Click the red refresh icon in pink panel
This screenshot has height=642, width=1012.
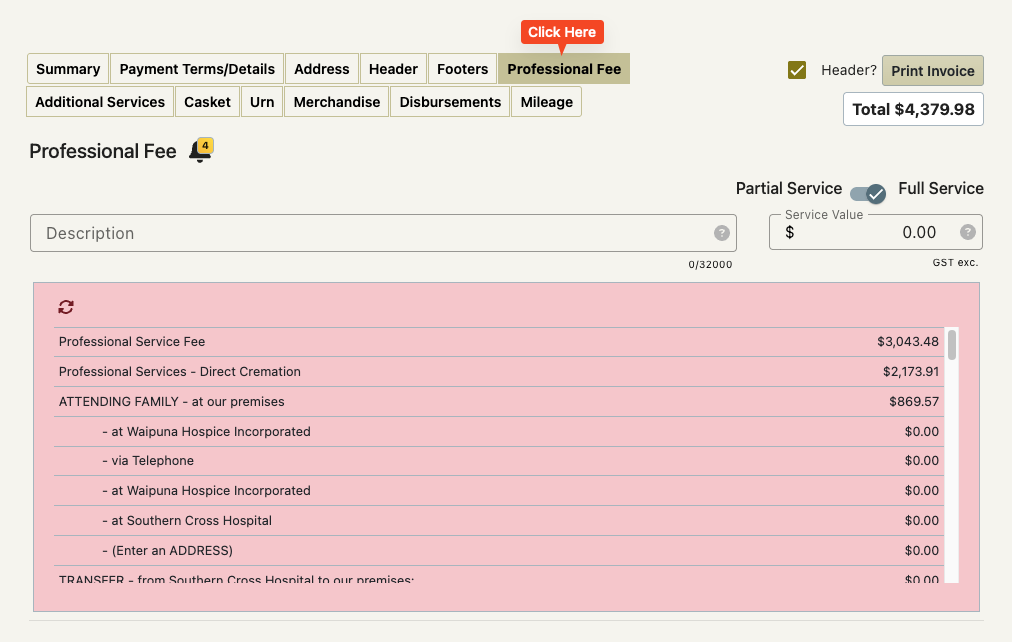[x=66, y=307]
